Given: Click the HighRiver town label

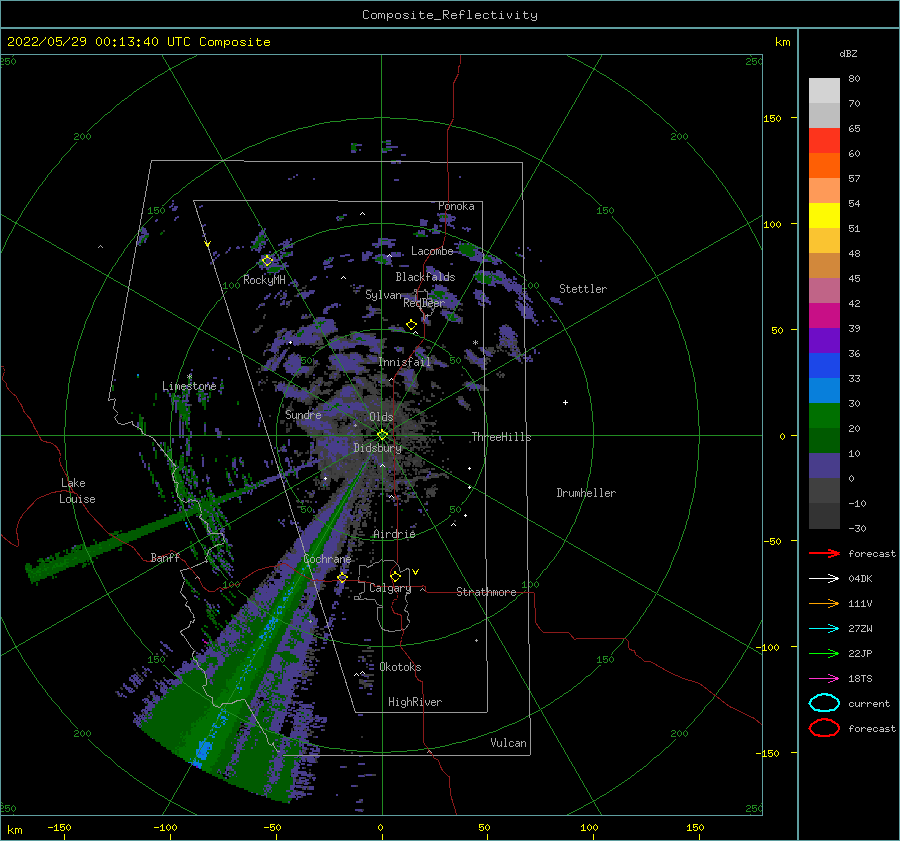Looking at the screenshot, I should 415,702.
